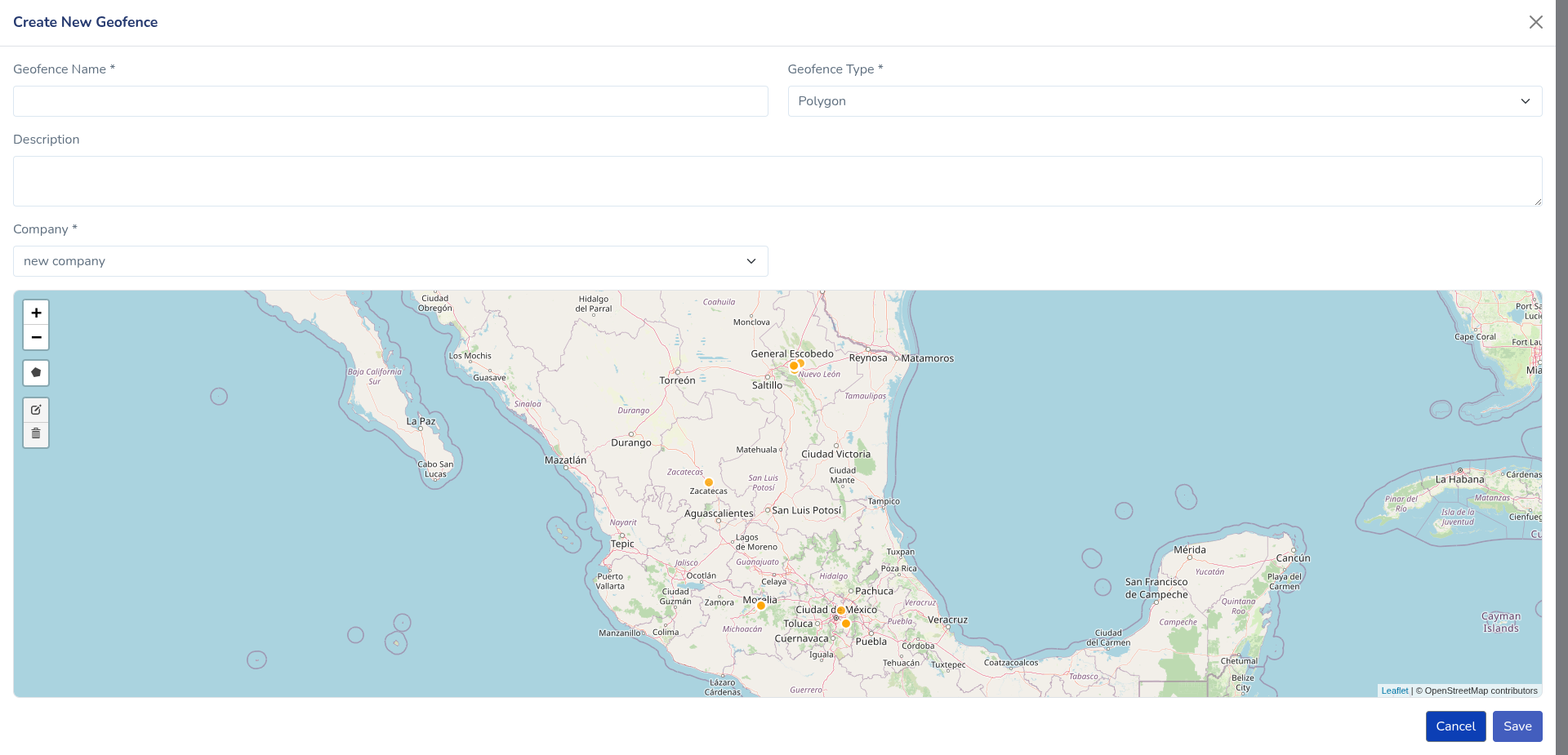The height and width of the screenshot is (755, 1568).
Task: Zoom out on the map
Action: coord(36,337)
